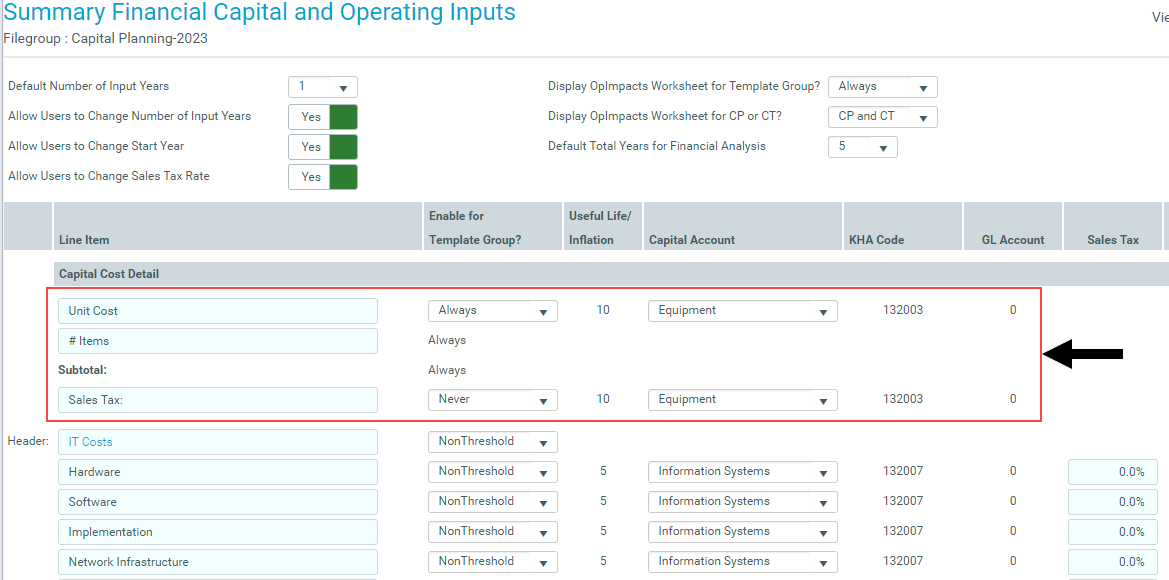Open Unit Cost Enable for Template Group dropdown

(492, 311)
